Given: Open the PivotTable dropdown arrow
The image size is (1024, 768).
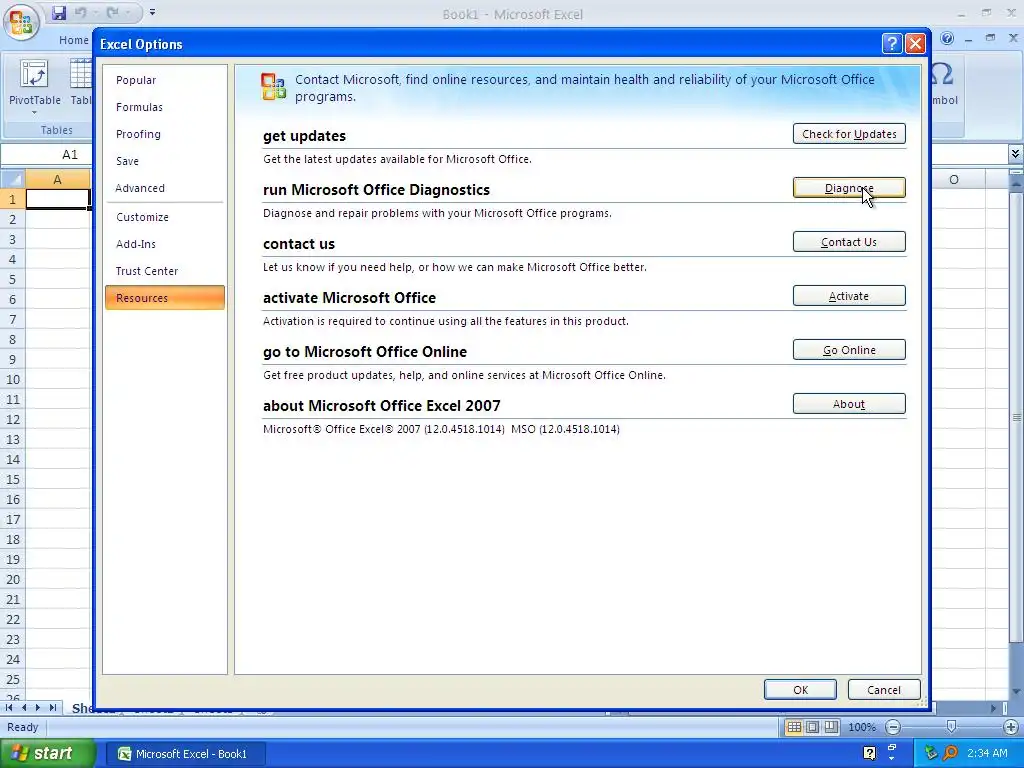Looking at the screenshot, I should point(34,112).
